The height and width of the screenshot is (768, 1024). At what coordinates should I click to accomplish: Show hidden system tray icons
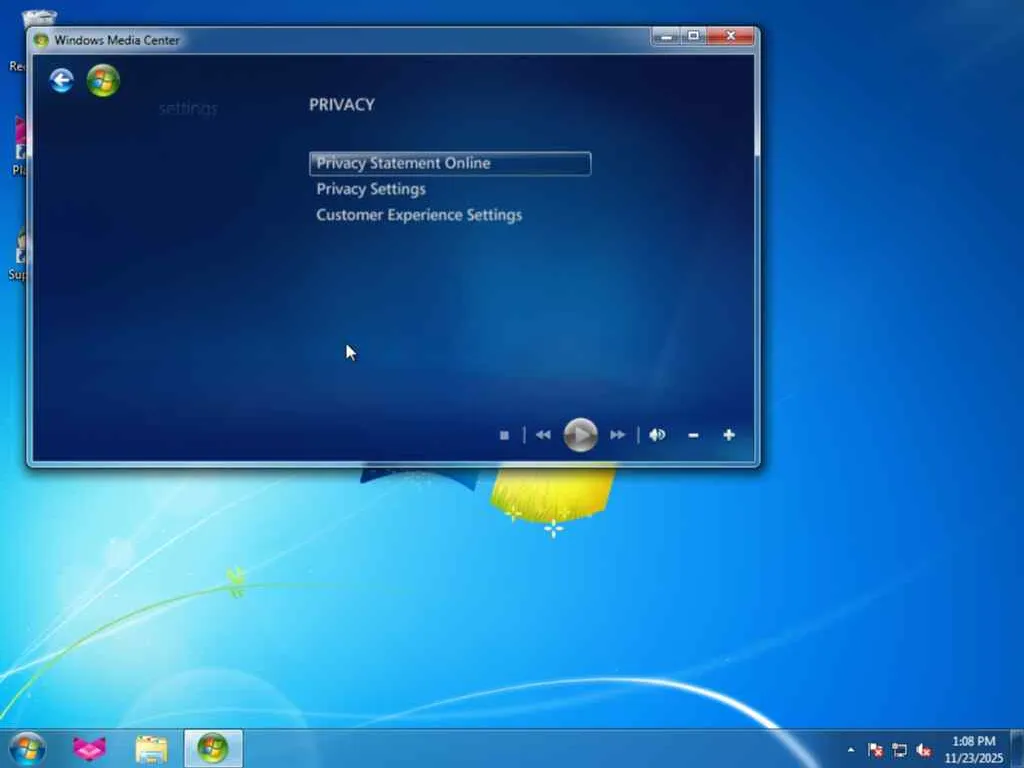pos(851,750)
